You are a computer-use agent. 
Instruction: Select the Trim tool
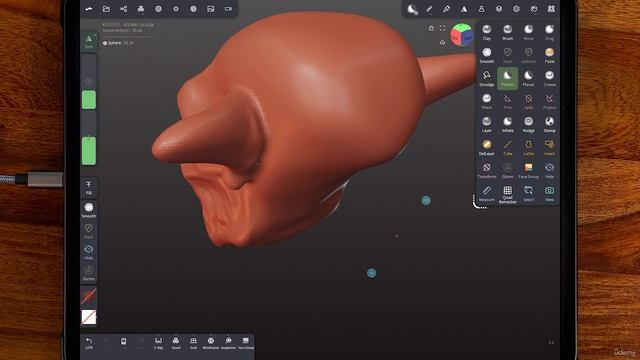[x=507, y=101]
